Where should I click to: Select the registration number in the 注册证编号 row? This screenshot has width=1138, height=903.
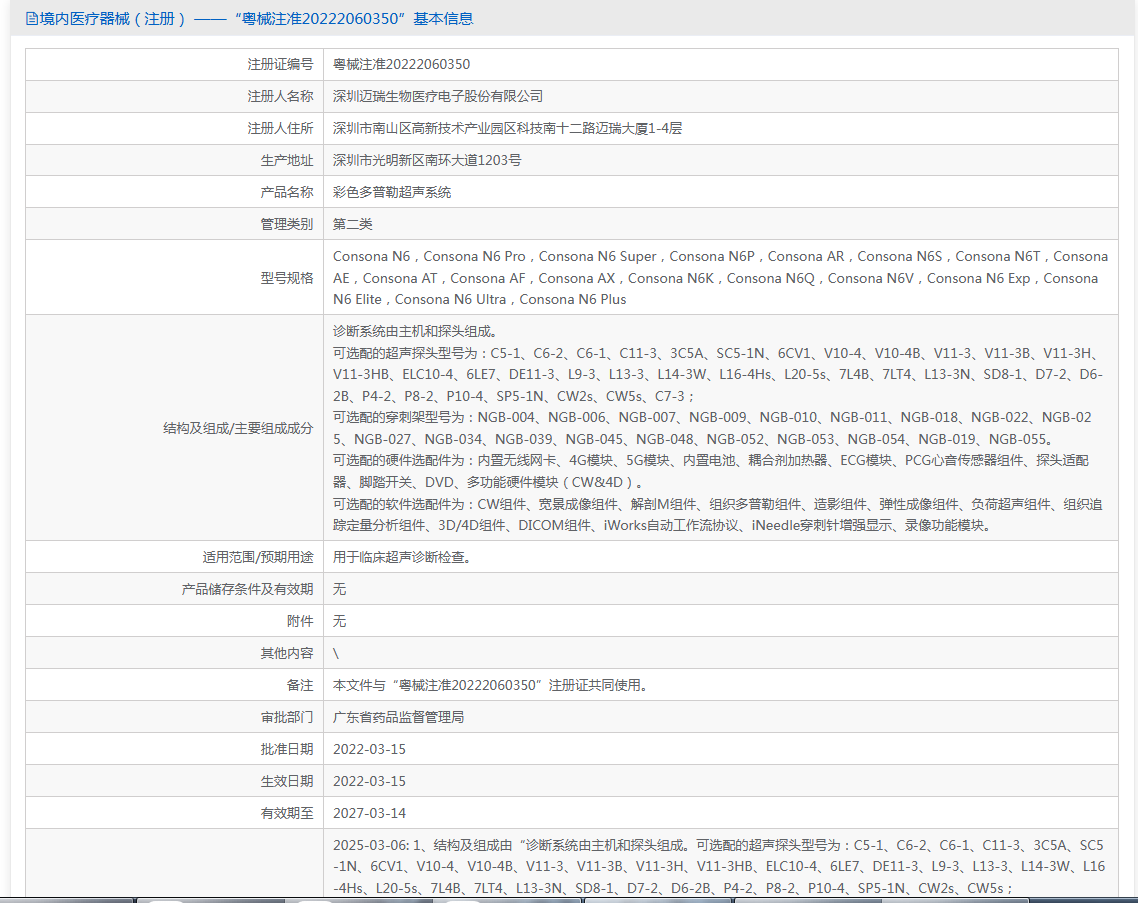click(x=401, y=65)
